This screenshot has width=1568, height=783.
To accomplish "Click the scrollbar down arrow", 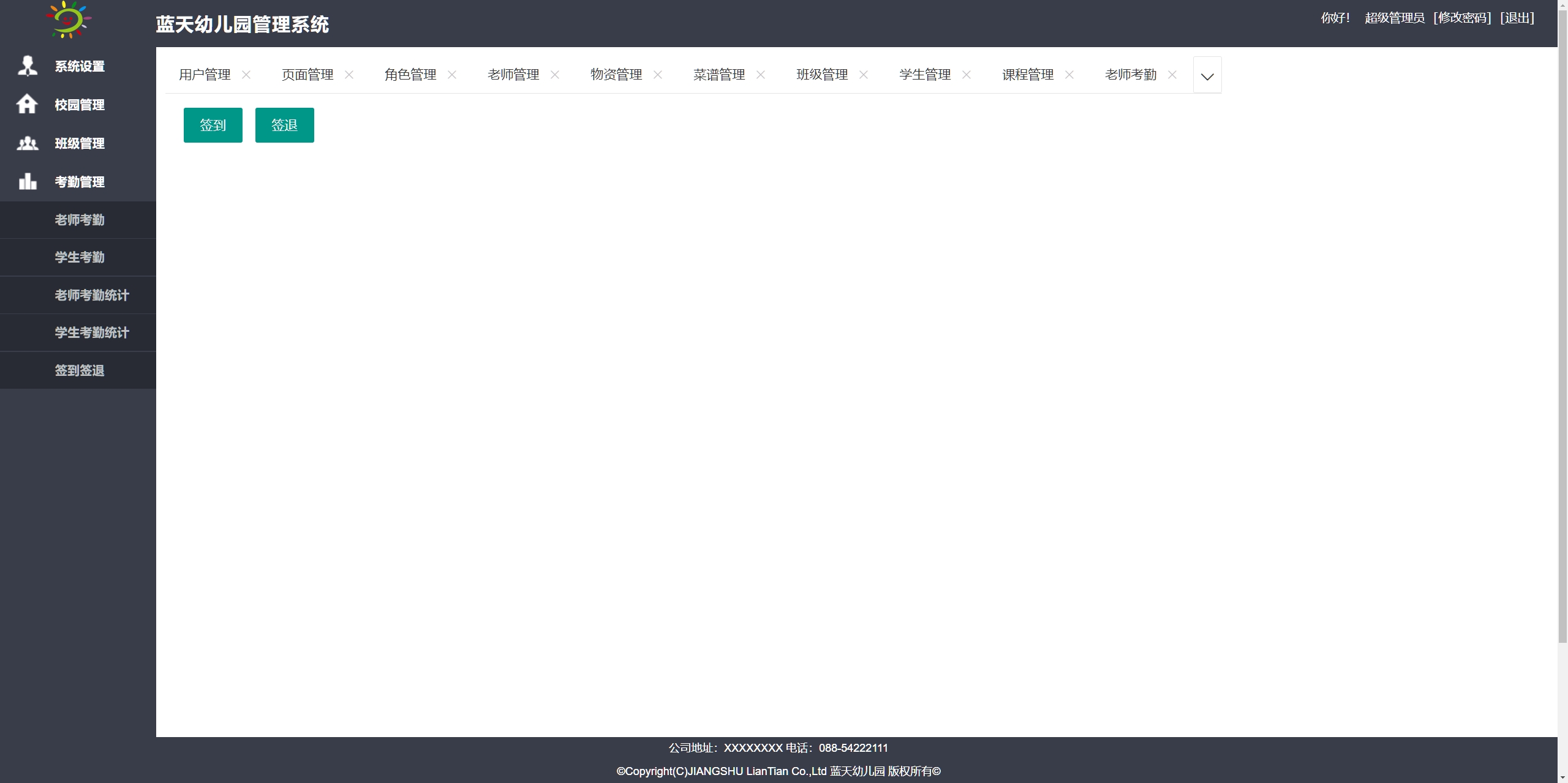I will click(x=1562, y=777).
